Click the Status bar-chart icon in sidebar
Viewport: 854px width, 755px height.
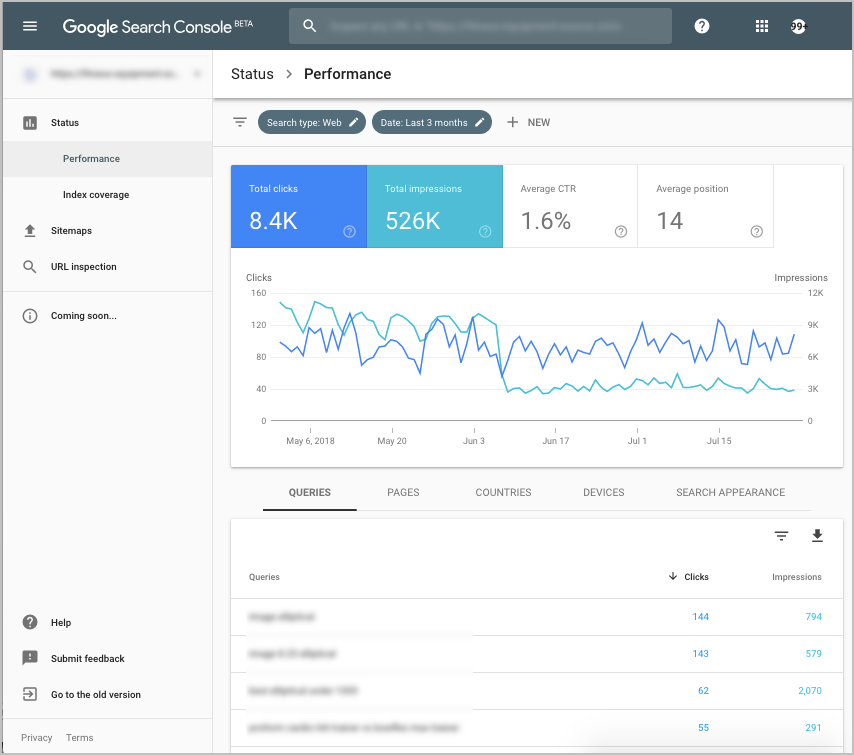[x=30, y=123]
